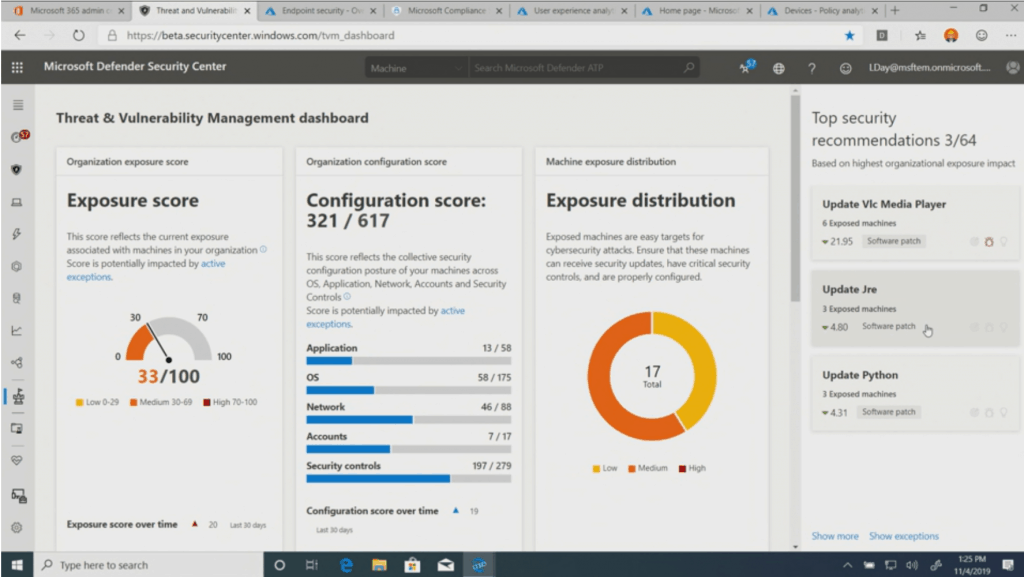Open a new browser tab
This screenshot has width=1024, height=577.
click(895, 10)
